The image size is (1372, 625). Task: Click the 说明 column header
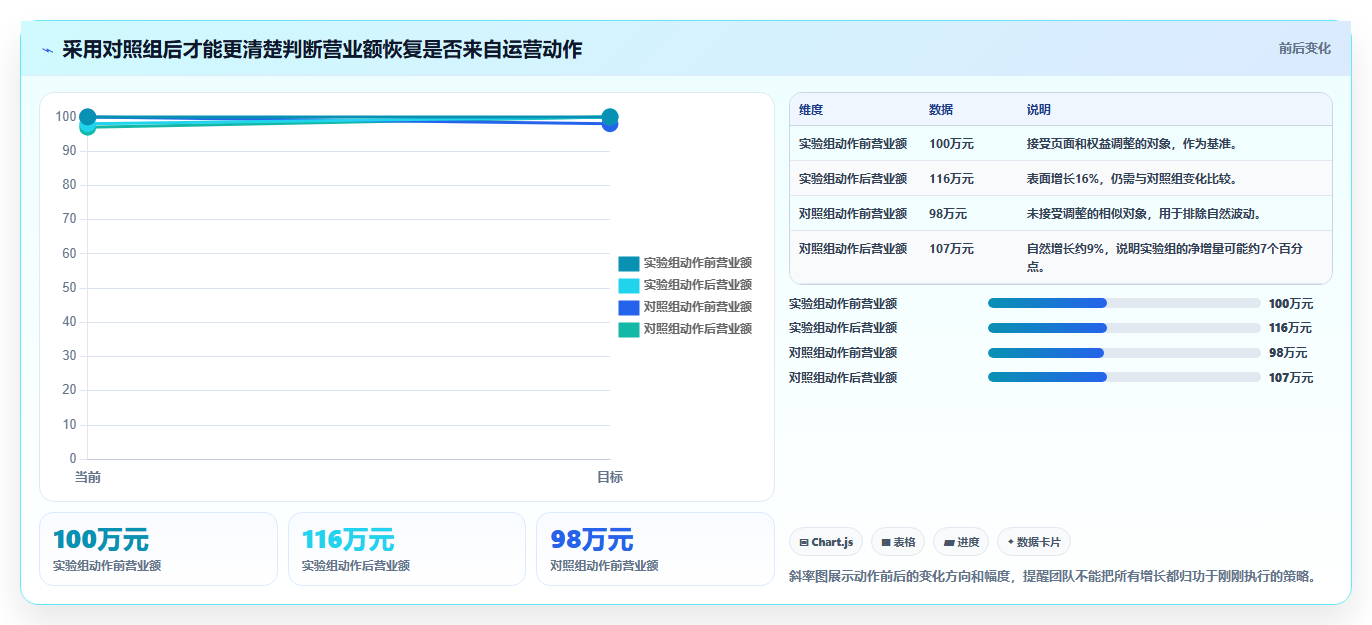1039,110
